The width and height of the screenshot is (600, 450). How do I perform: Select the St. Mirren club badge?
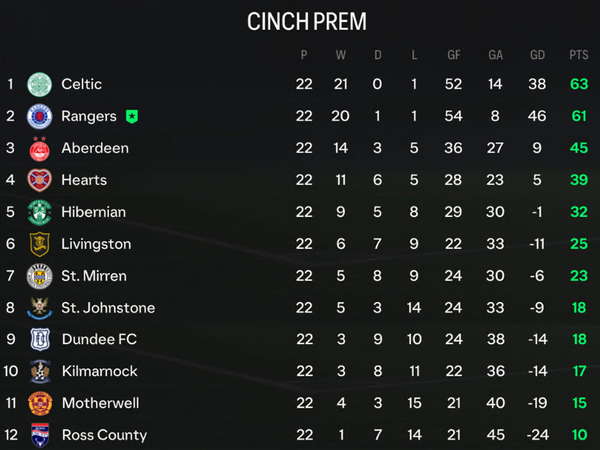click(39, 276)
